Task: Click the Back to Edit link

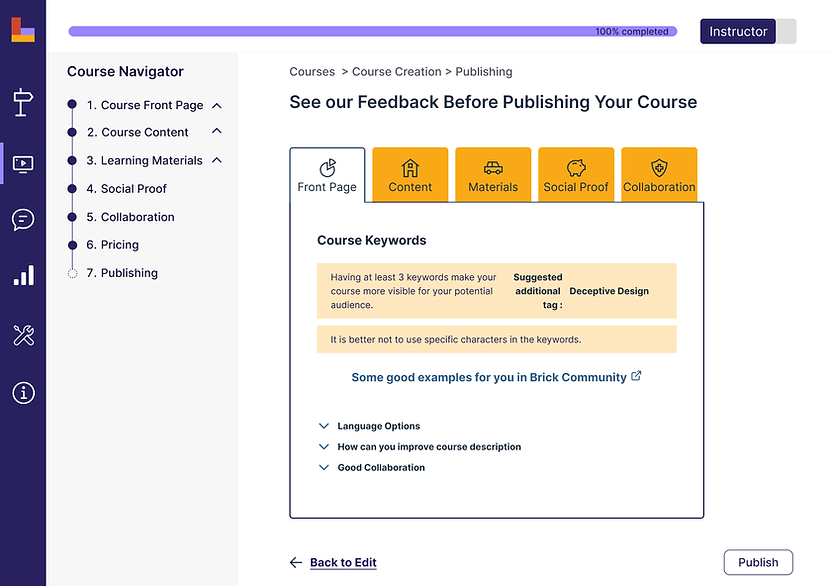Action: 343,562
